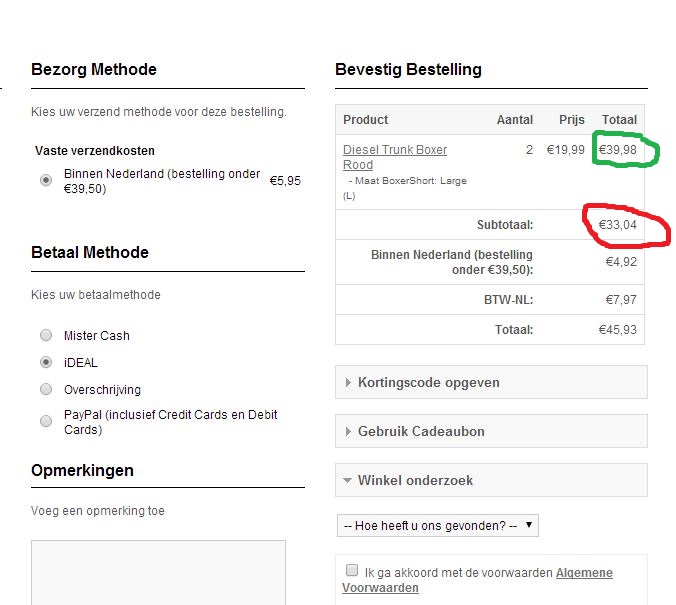
Task: Open 'Hoe heeft u ons gevonden?' dropdown
Action: coord(438,526)
